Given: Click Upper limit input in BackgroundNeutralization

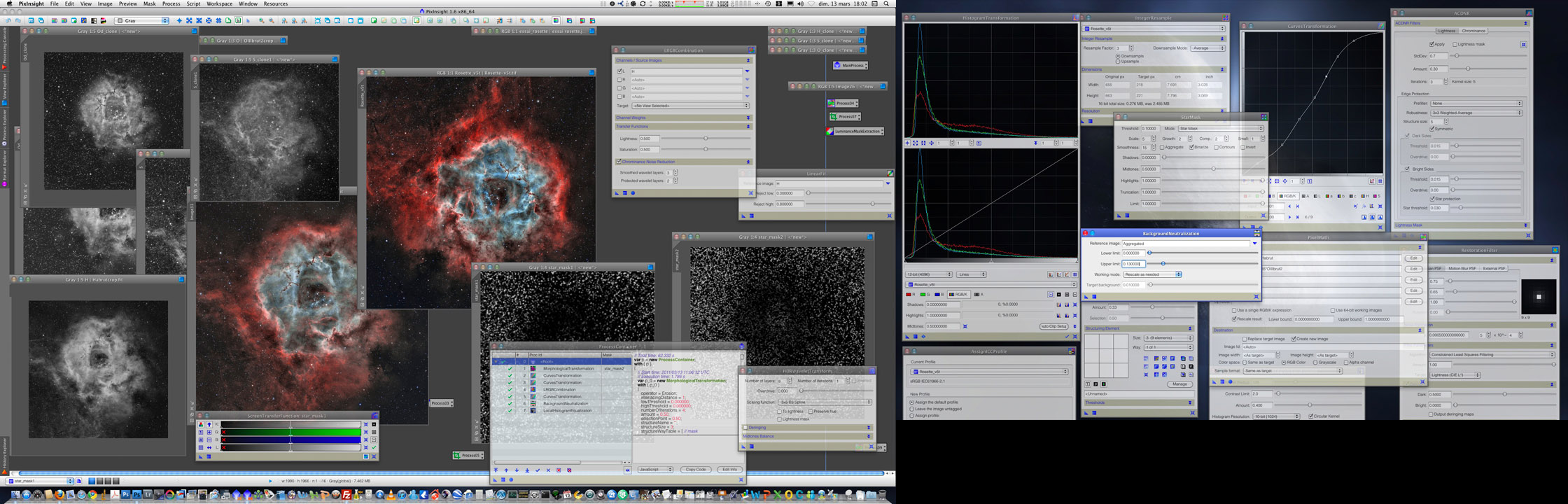Looking at the screenshot, I should (x=1133, y=264).
